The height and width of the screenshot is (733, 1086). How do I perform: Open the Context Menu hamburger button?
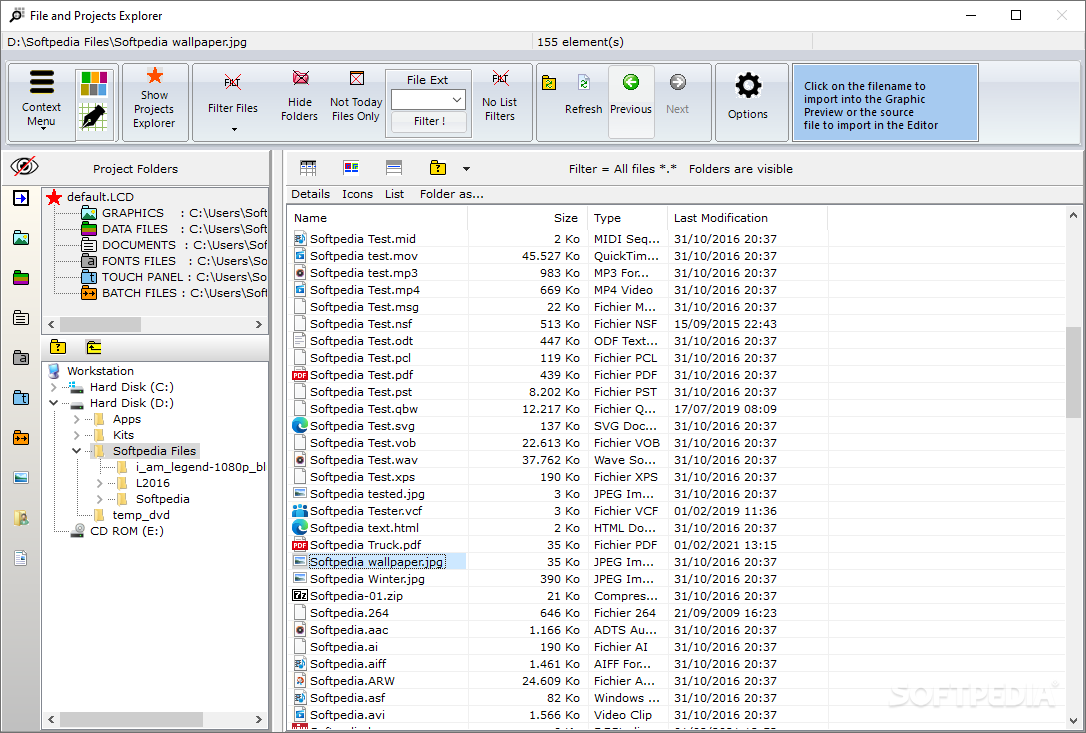[x=42, y=101]
